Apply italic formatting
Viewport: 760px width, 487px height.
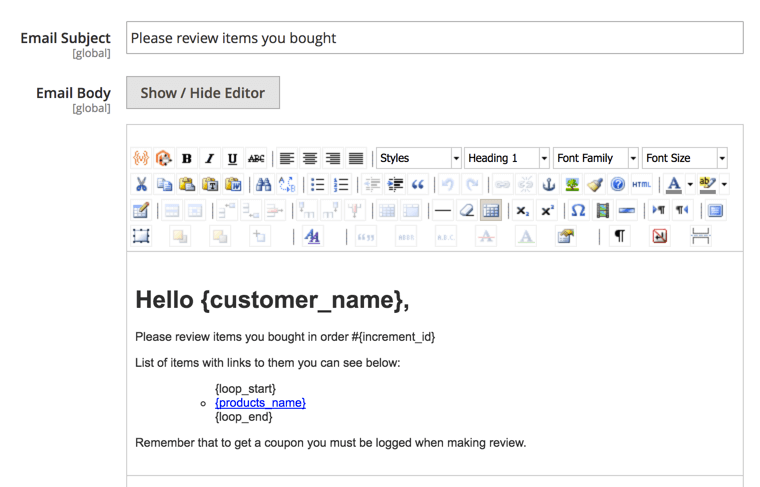tap(209, 158)
